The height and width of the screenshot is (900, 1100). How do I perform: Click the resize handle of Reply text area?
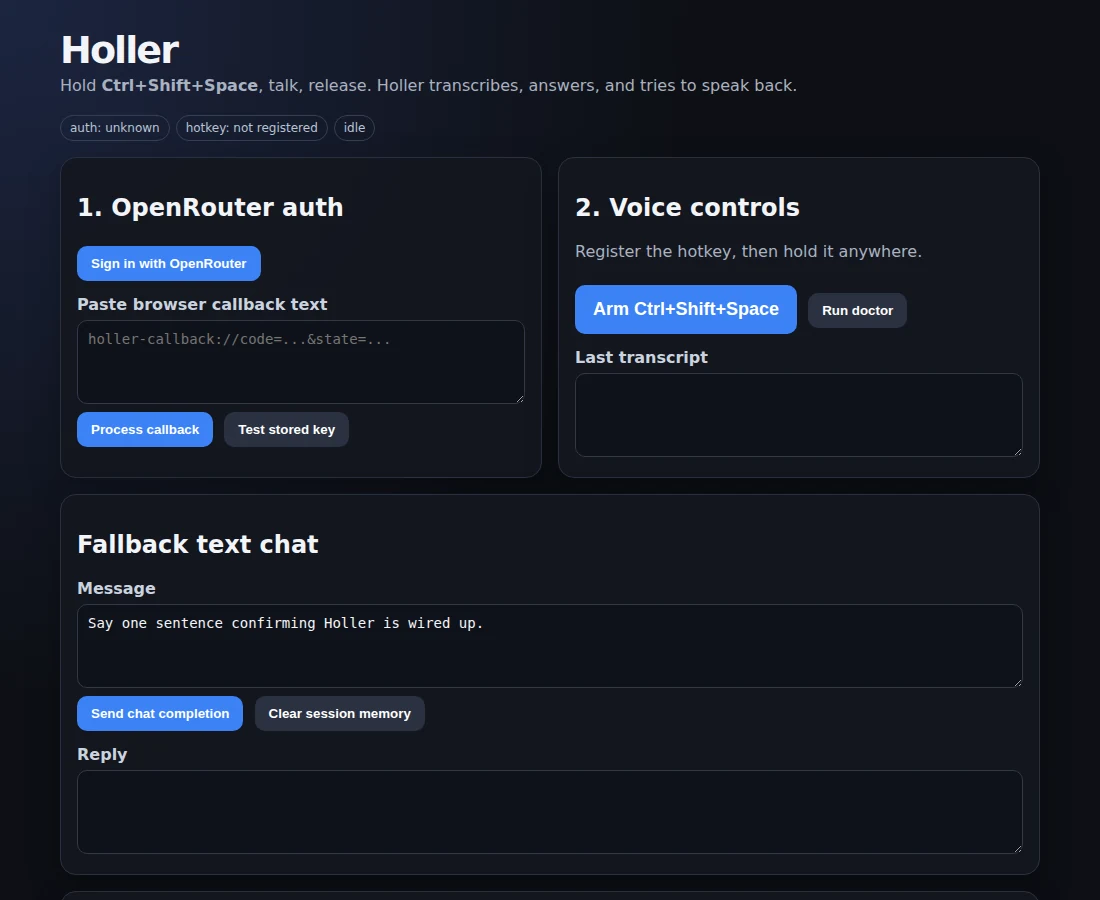point(1017,848)
